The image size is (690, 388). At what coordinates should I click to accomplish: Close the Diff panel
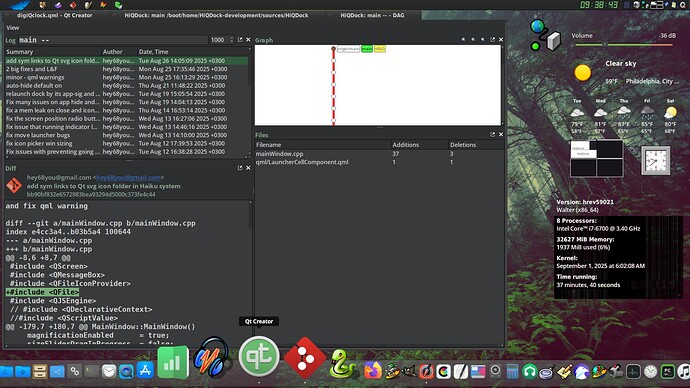(x=248, y=168)
